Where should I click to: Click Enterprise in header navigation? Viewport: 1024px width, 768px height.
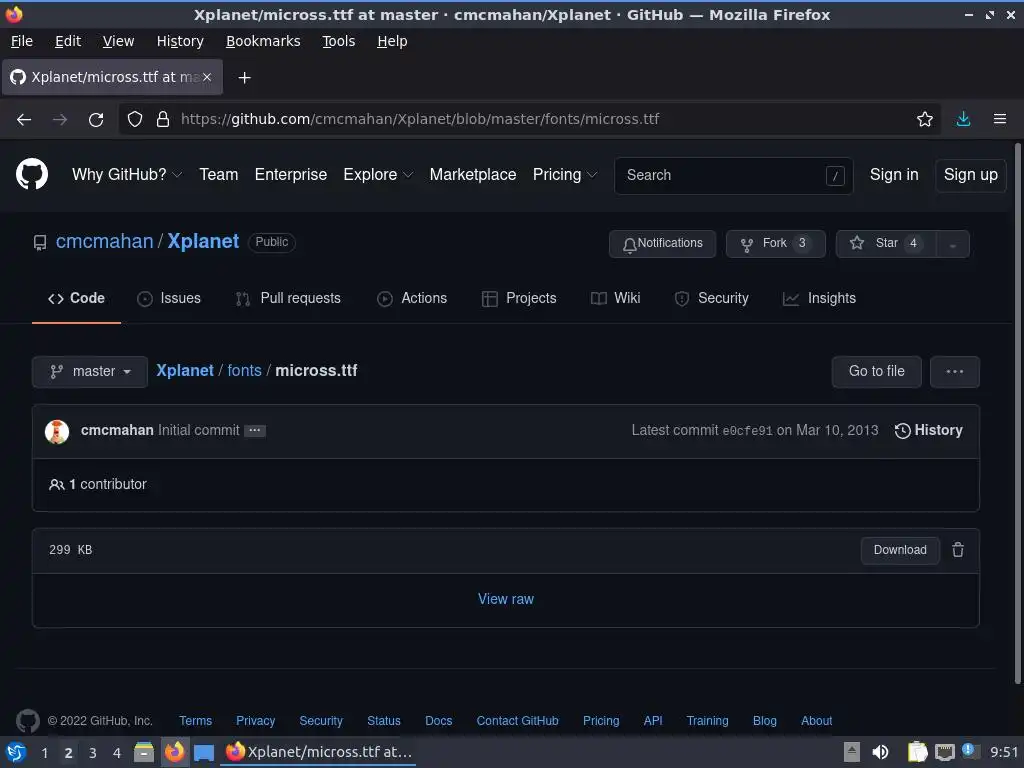pyautogui.click(x=291, y=174)
